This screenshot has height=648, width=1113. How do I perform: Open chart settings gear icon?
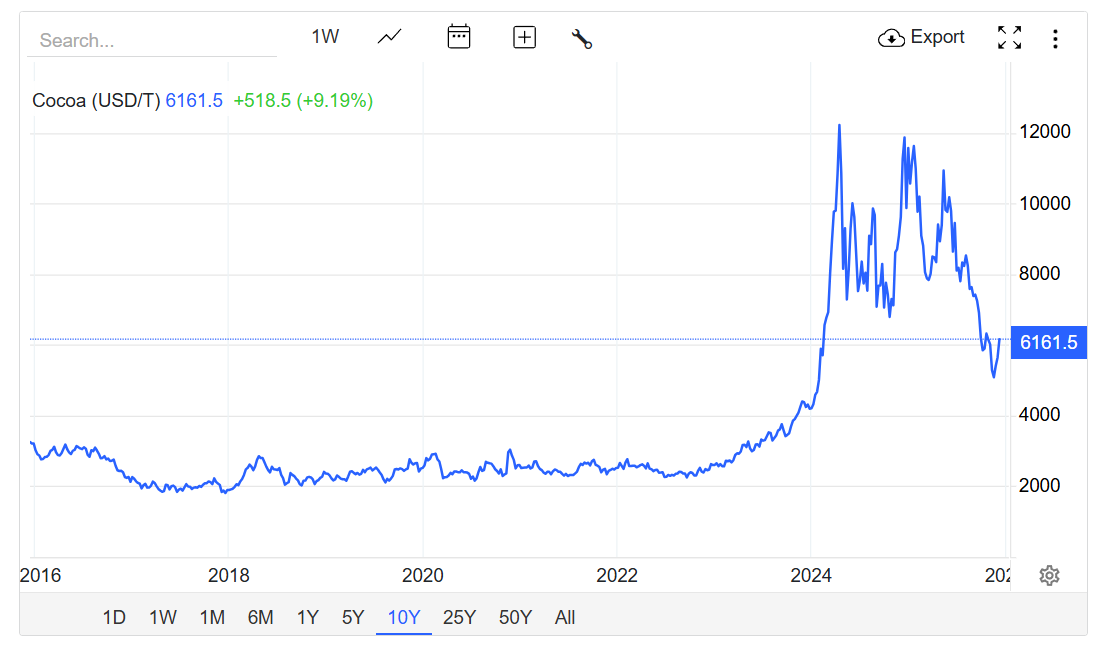pyautogui.click(x=1049, y=575)
